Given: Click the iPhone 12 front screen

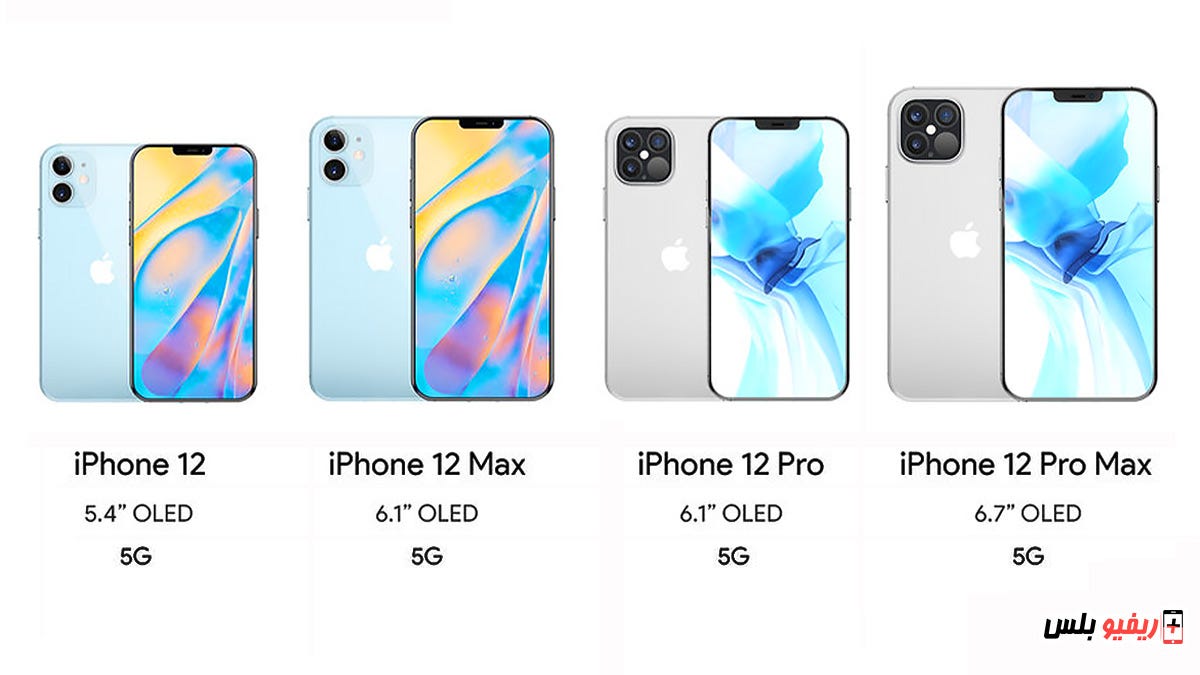Looking at the screenshot, I should click(194, 273).
